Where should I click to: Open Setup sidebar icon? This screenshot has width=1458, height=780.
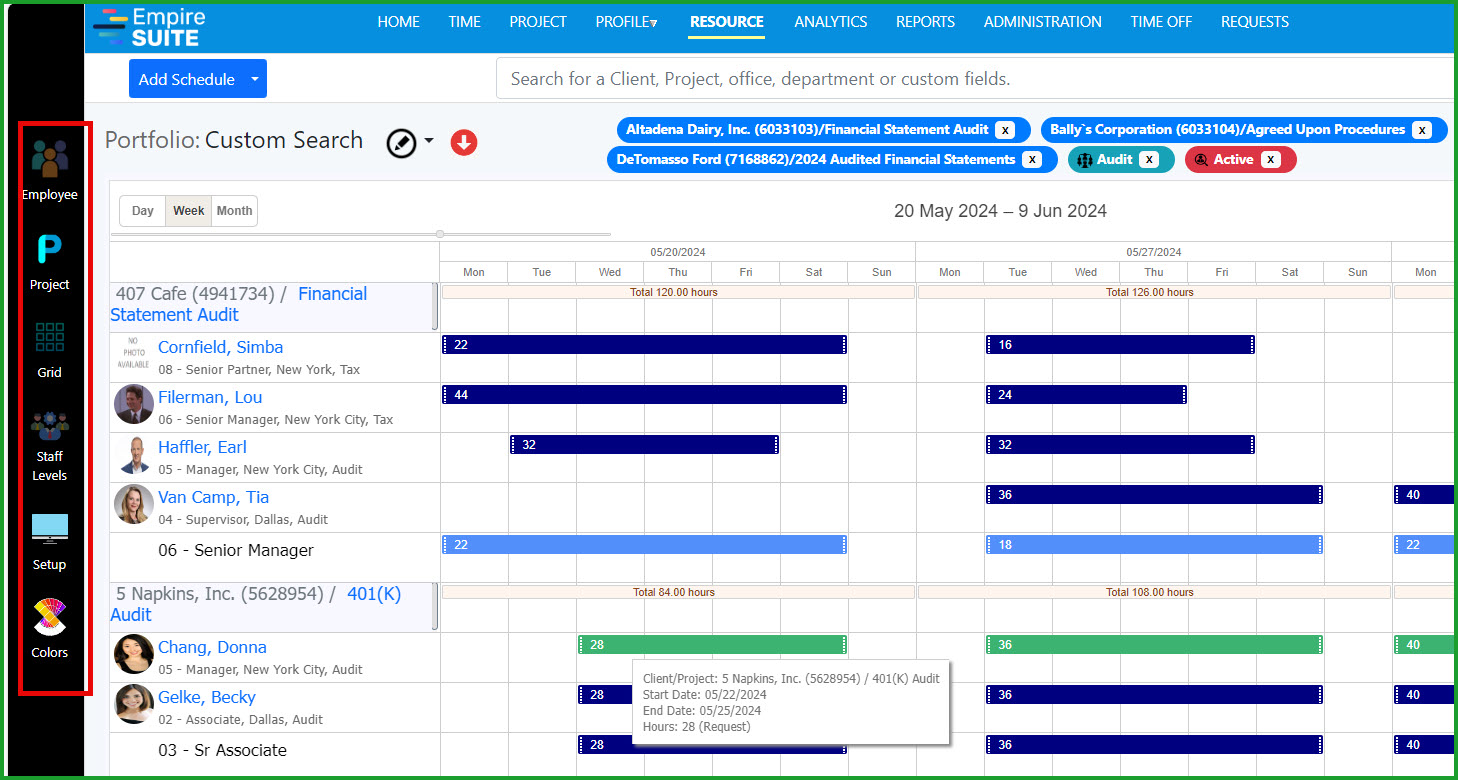pyautogui.click(x=49, y=529)
